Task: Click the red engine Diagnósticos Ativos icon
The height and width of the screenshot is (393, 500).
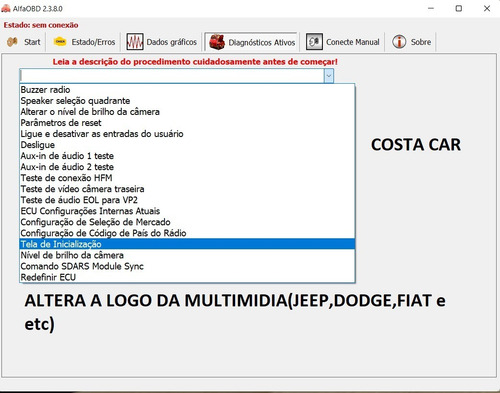Action: coord(217,42)
